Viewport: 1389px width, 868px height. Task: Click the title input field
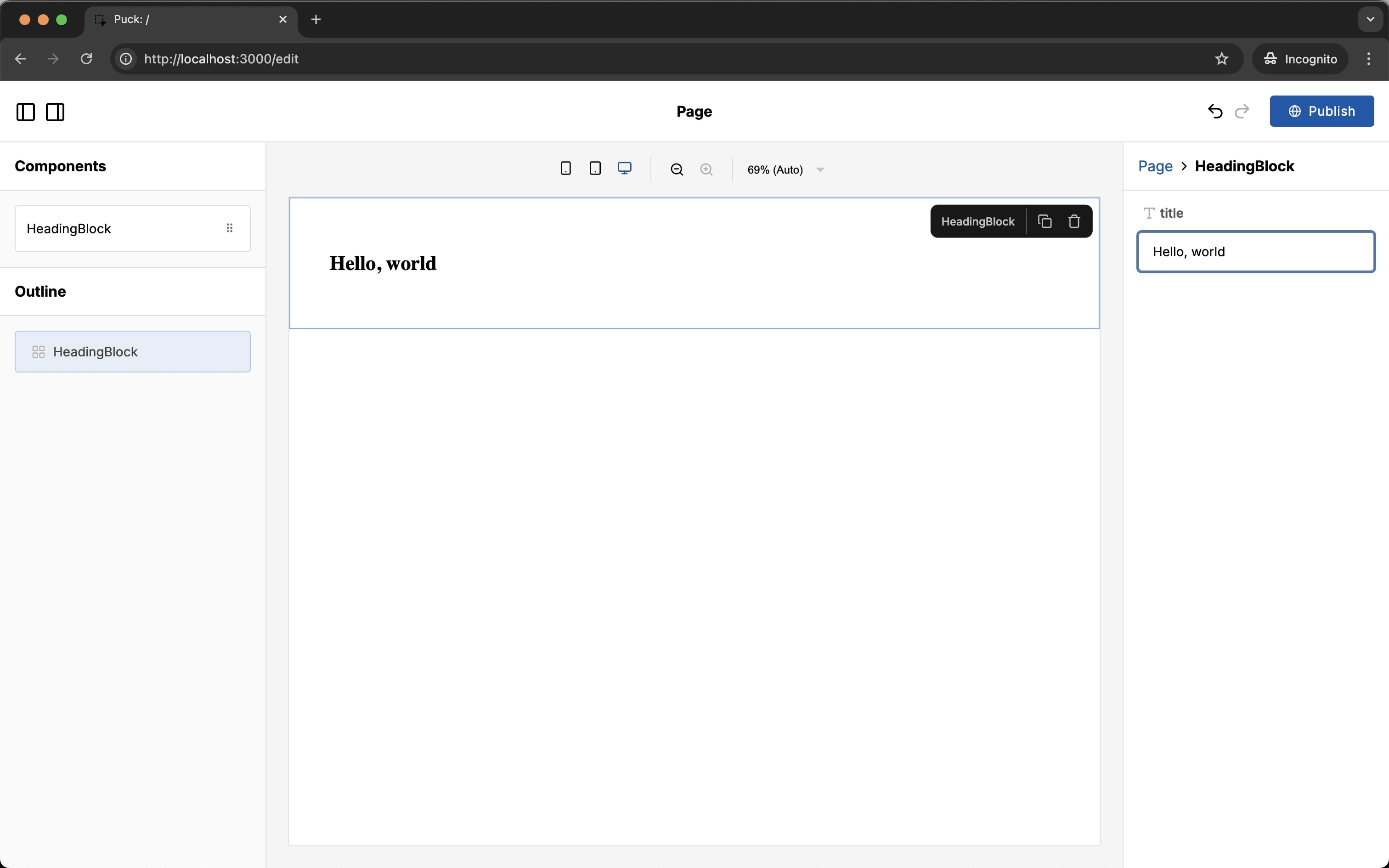tap(1255, 252)
